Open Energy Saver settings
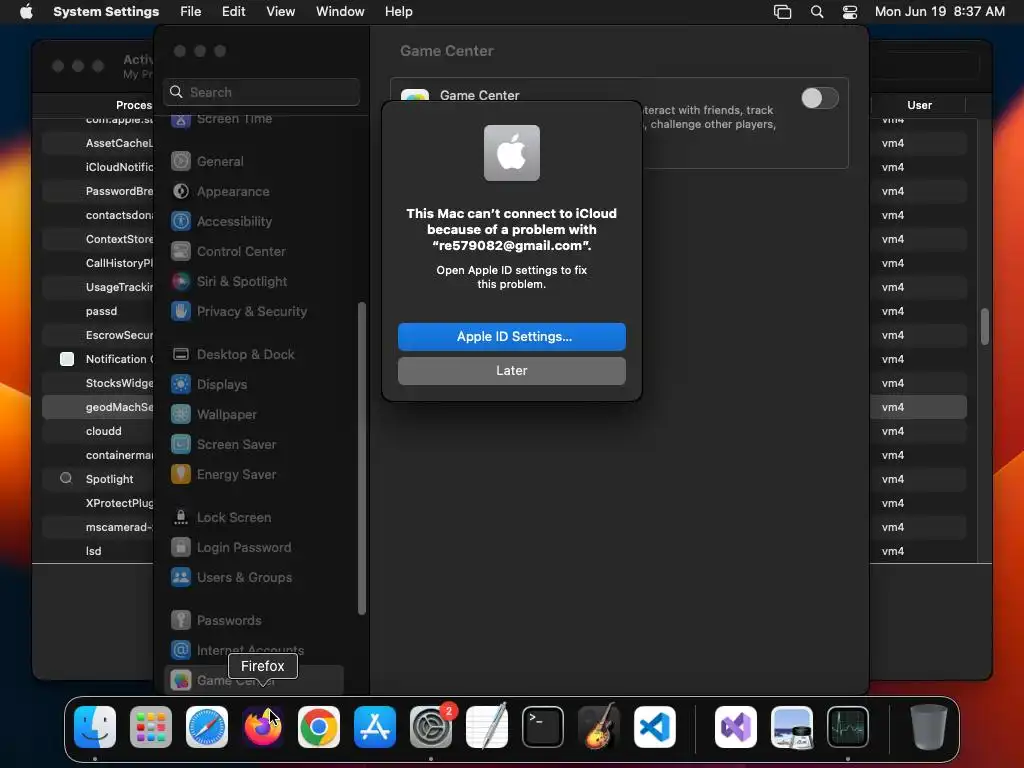This screenshot has width=1024, height=768. (x=223, y=475)
